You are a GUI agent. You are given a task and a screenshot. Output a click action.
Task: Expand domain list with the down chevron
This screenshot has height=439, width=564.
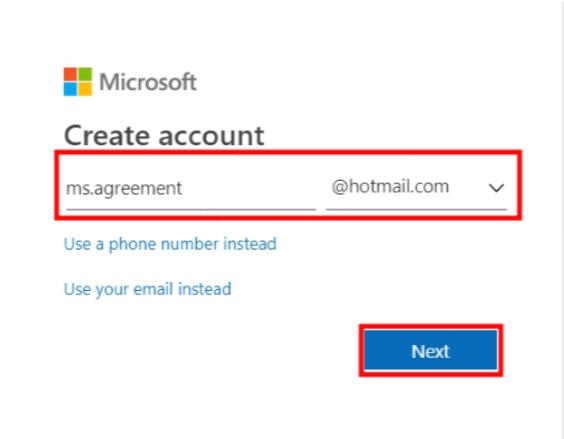(496, 187)
